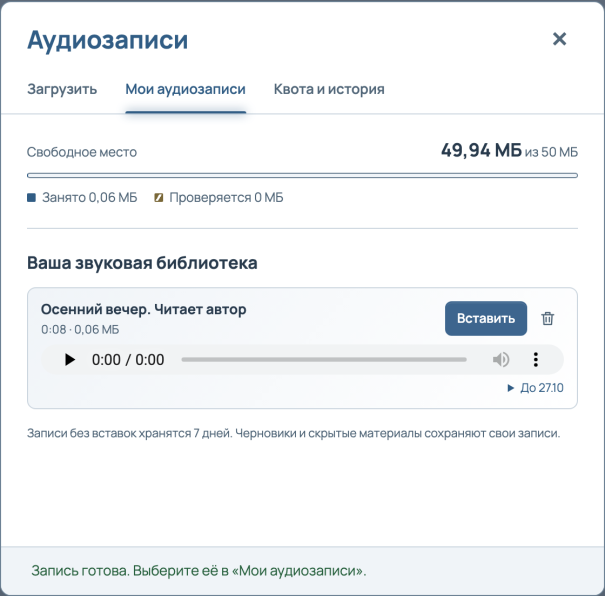Viewport: 605px width, 596px height.
Task: Mute the audio player volume icon
Action: [501, 360]
